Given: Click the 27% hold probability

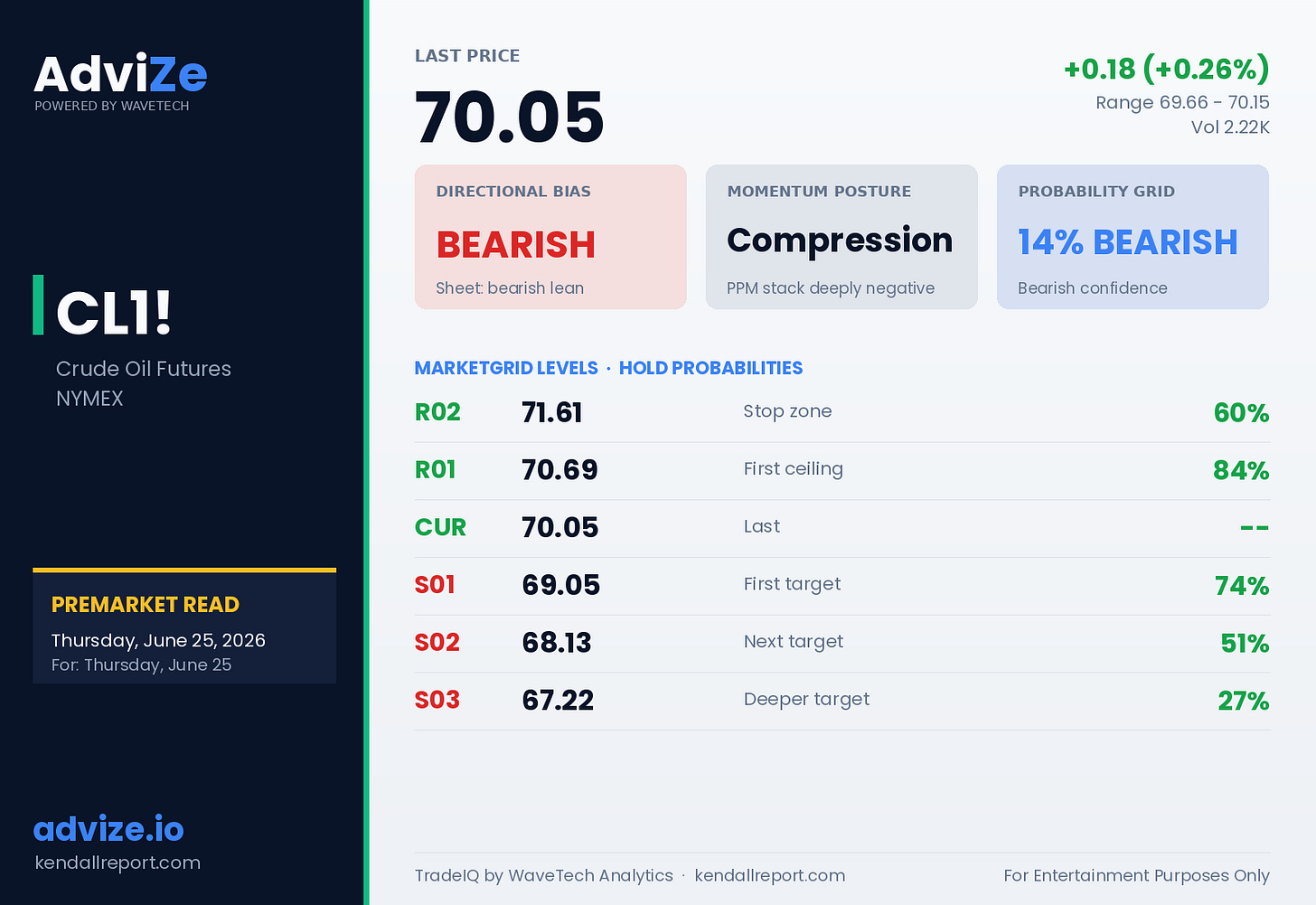Looking at the screenshot, I should [x=1244, y=701].
